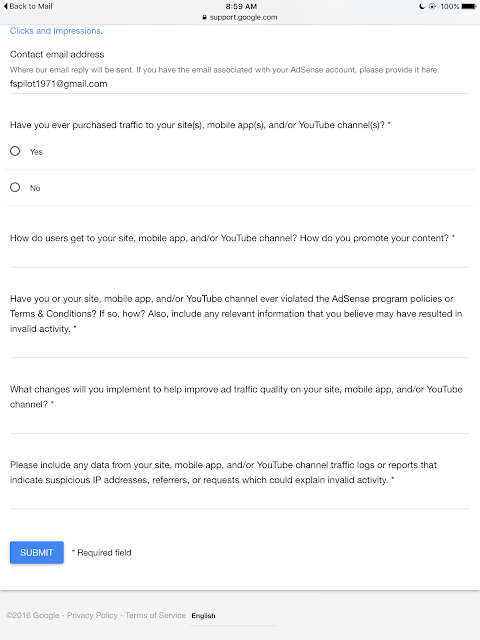The height and width of the screenshot is (640, 480).
Task: Select Yes for purchased traffic
Action: [x=15, y=151]
